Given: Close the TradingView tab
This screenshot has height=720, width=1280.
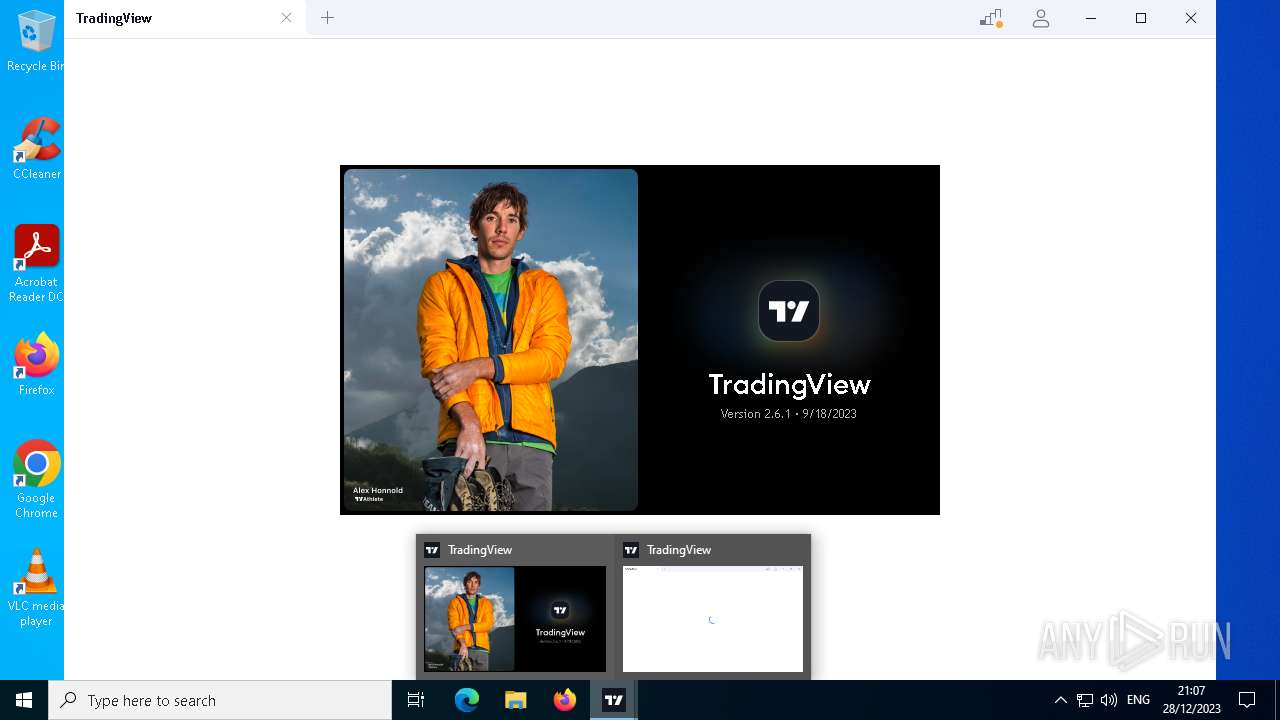Looking at the screenshot, I should (287, 18).
